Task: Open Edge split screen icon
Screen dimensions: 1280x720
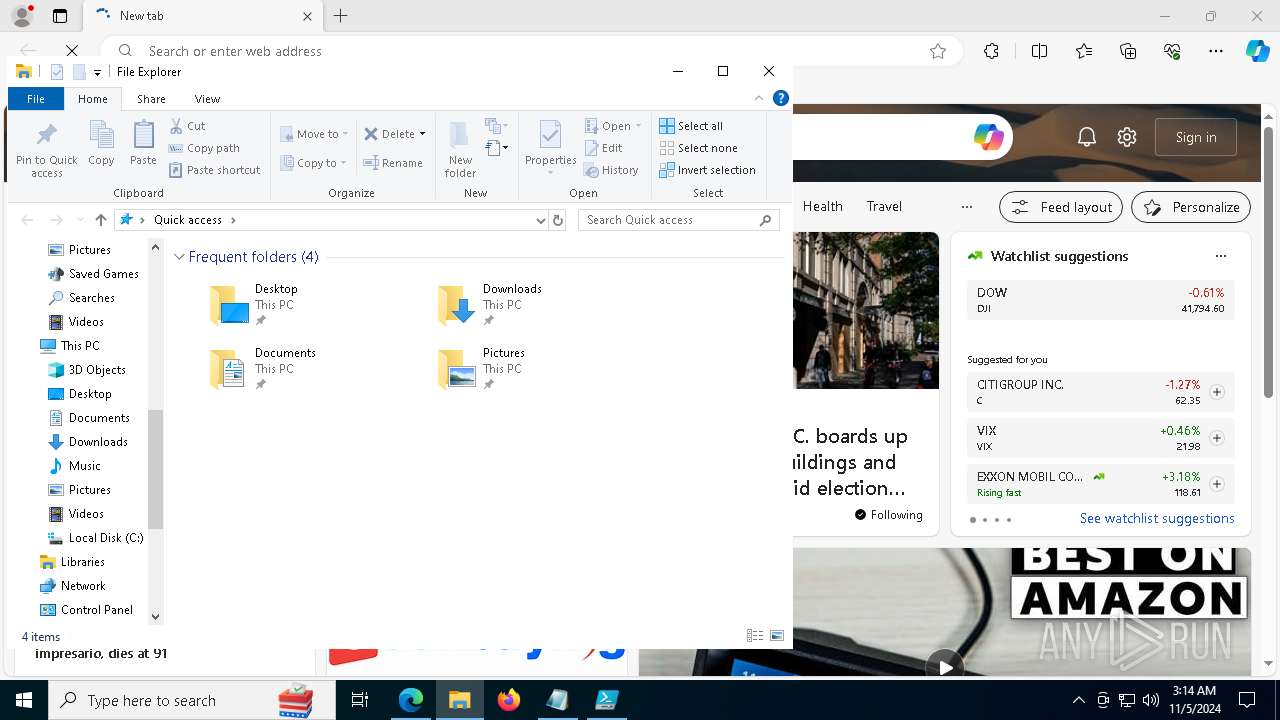Action: point(1039,51)
